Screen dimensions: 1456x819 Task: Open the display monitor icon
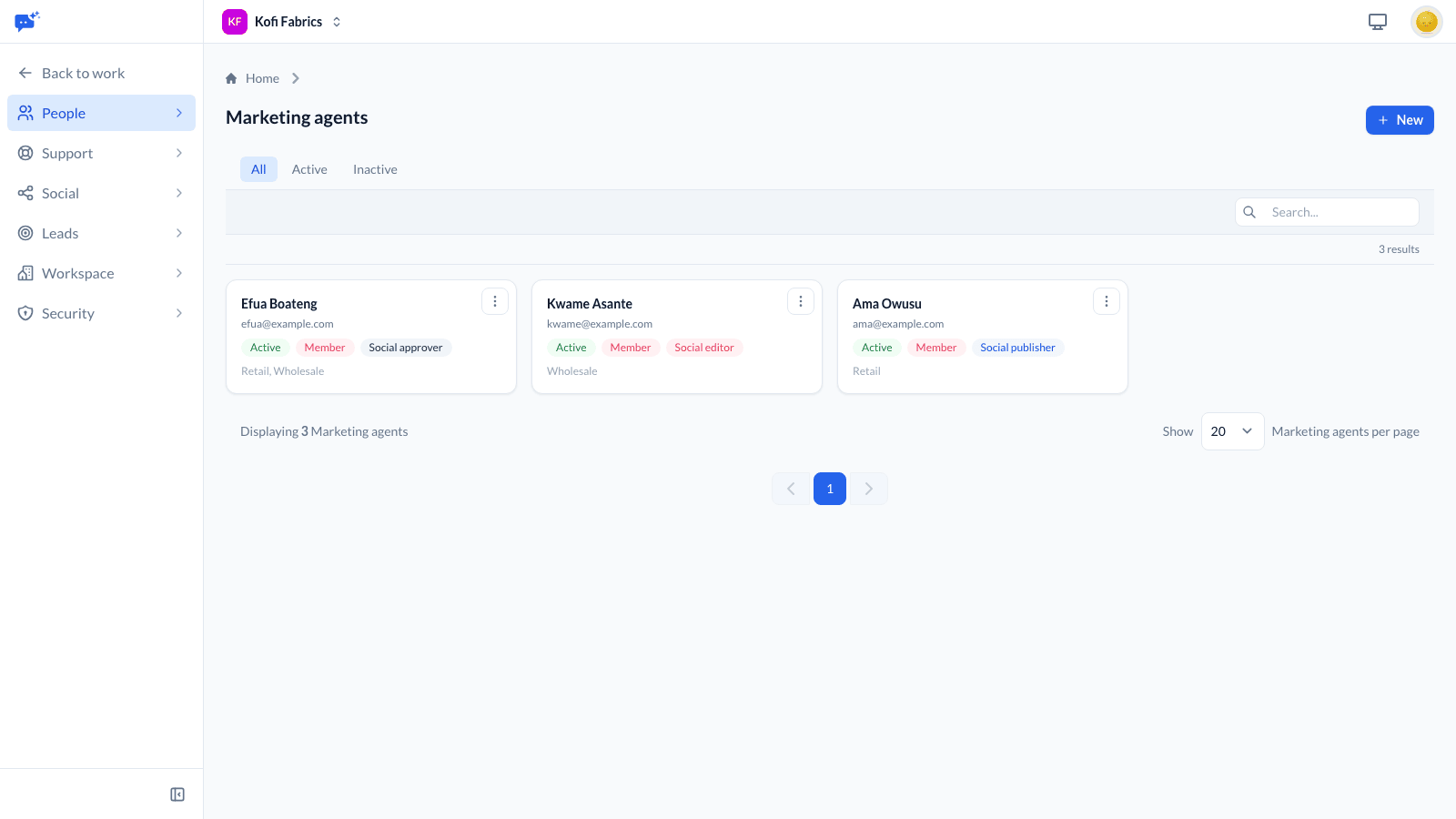click(x=1378, y=22)
